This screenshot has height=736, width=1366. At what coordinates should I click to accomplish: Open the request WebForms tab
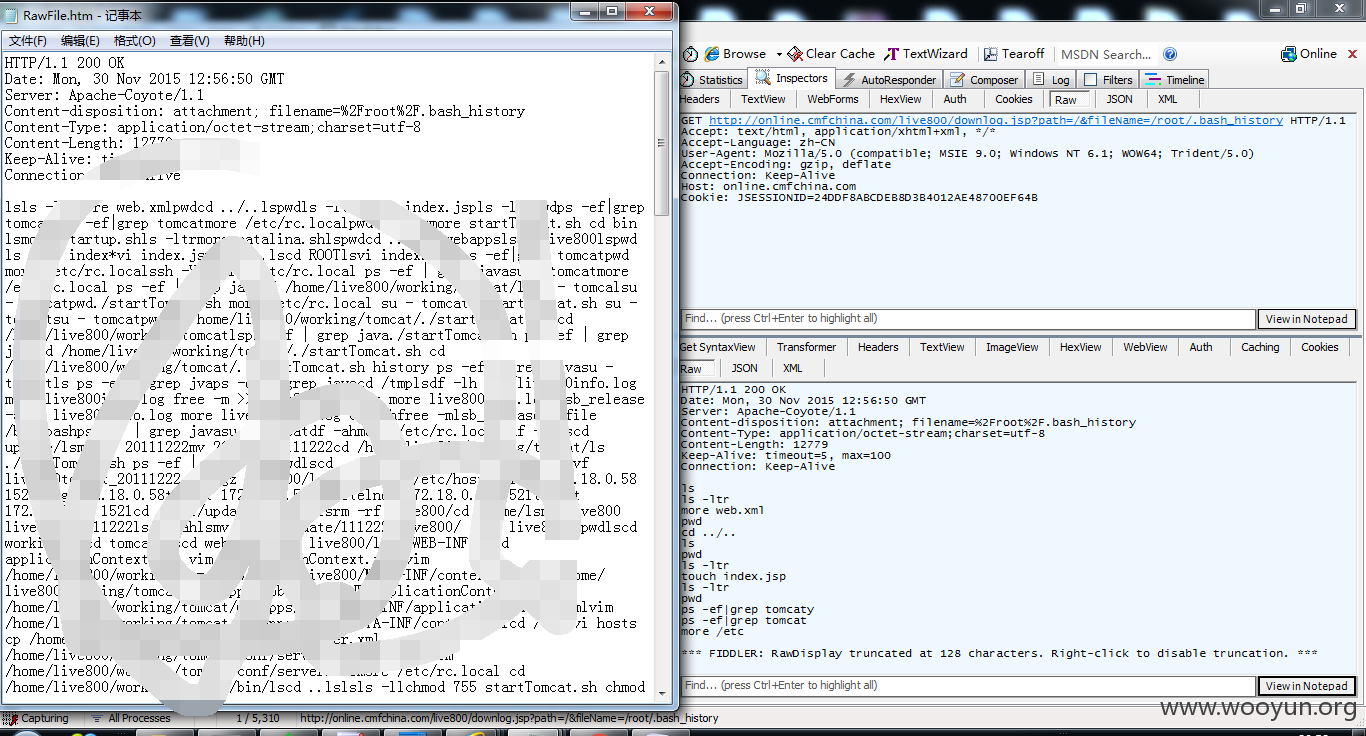(833, 99)
